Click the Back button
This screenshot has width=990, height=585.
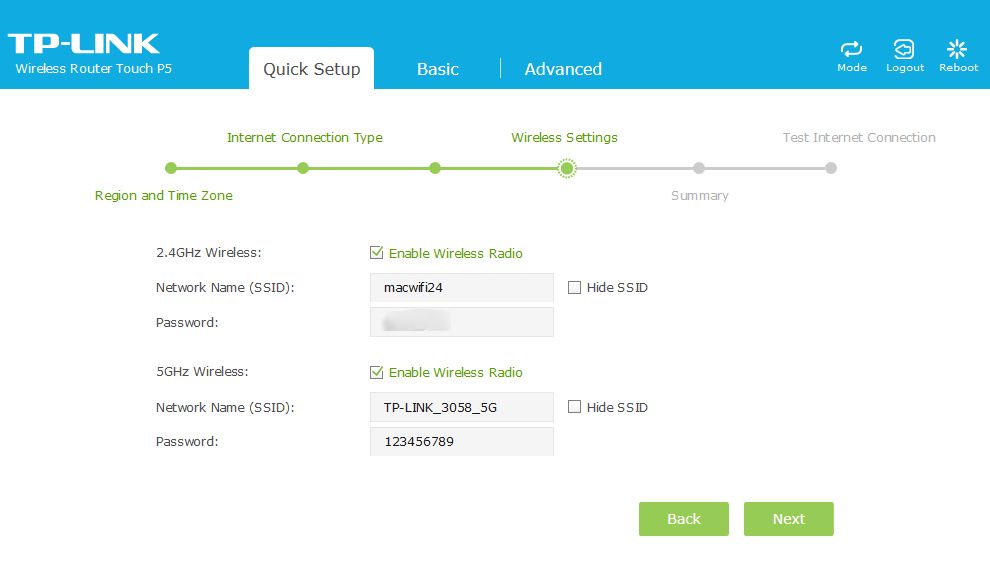coord(684,519)
